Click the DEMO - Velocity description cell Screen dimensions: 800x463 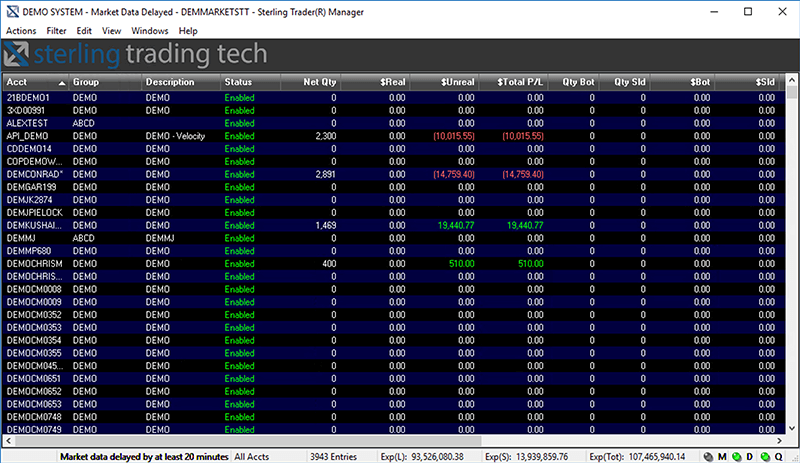click(x=175, y=136)
